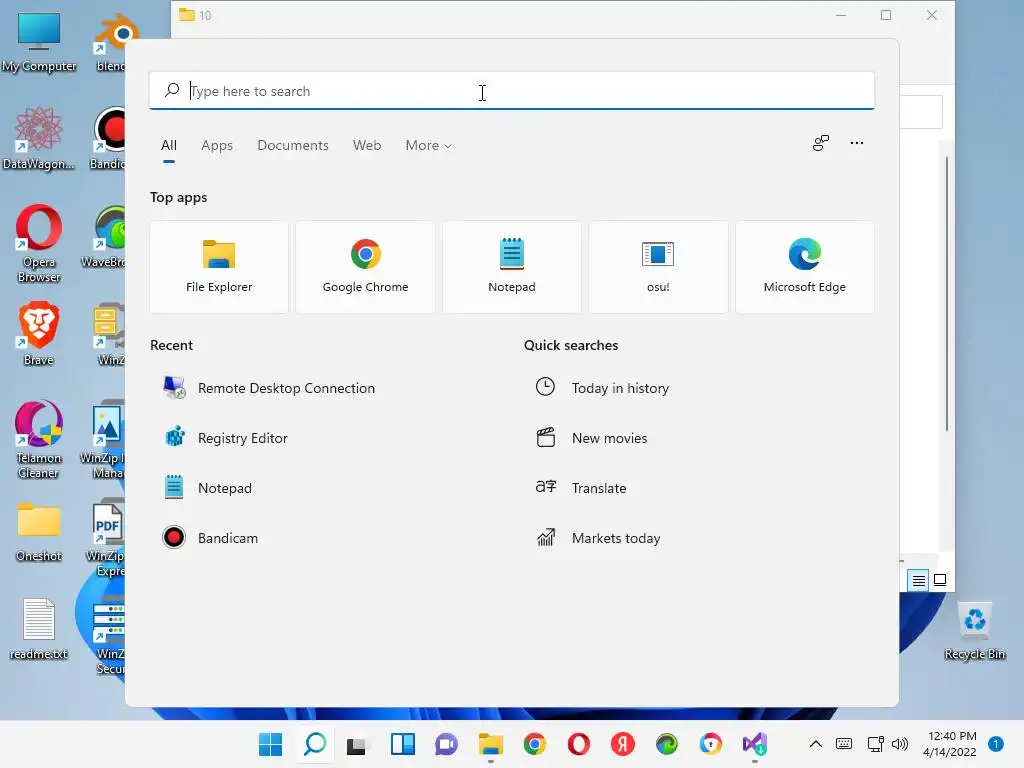1024x768 pixels.
Task: Open Teams Chat from taskbar
Action: 446,744
